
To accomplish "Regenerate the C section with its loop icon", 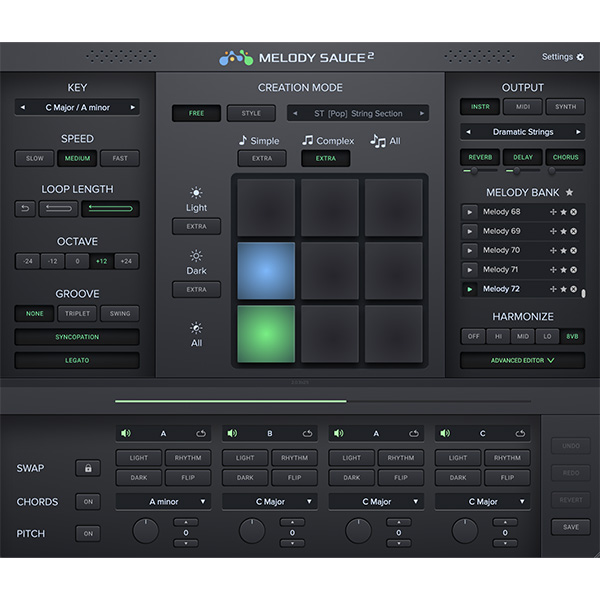I will click(x=520, y=434).
